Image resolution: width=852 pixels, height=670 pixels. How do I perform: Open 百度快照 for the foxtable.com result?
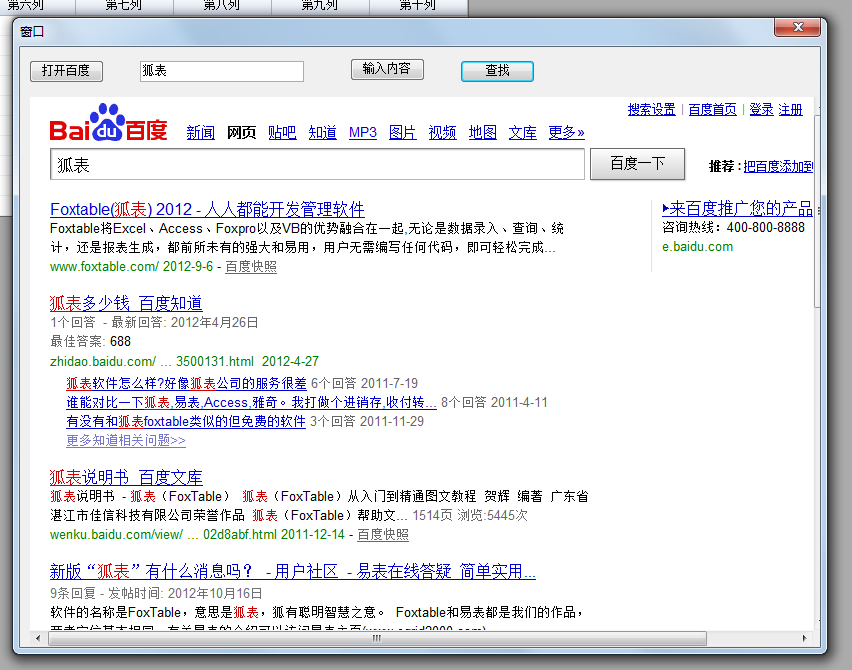[x=251, y=267]
